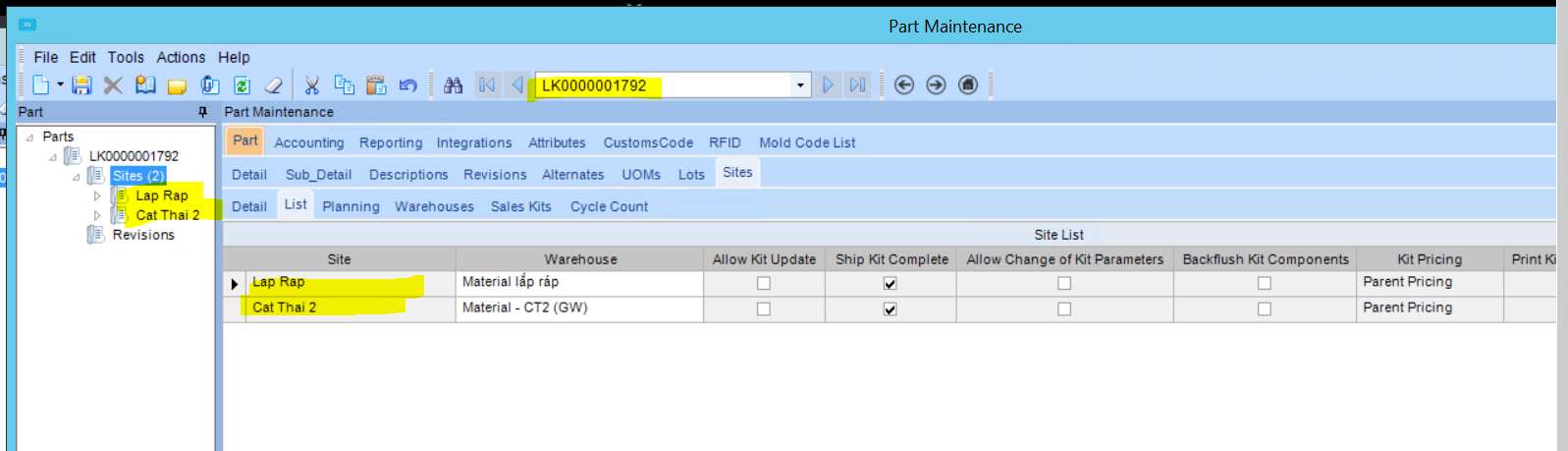This screenshot has height=451, width=1568.
Task: Collapse the Sites (2) tree node
Action: point(76,177)
